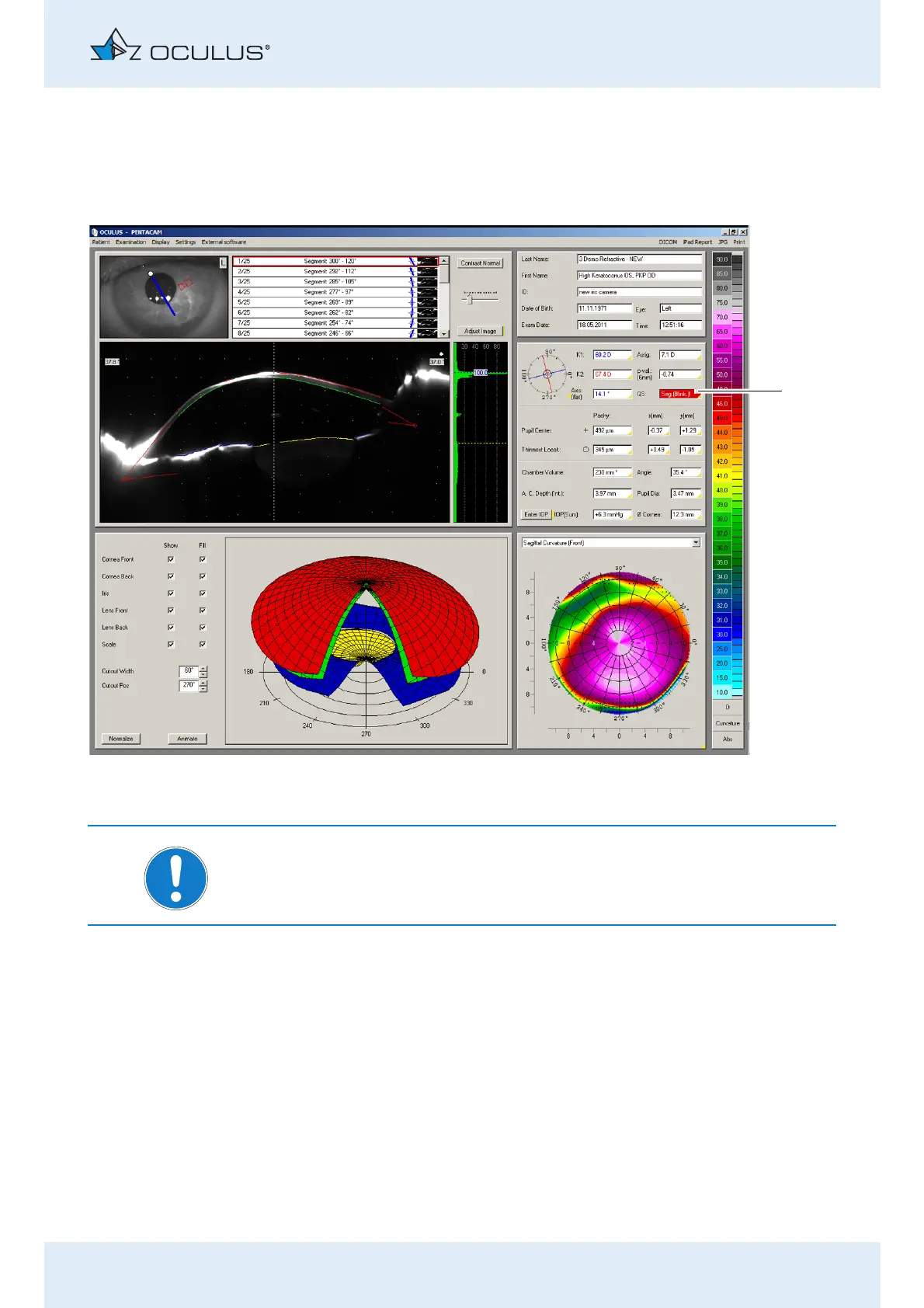Click the L eye marker on the eye image

(223, 263)
